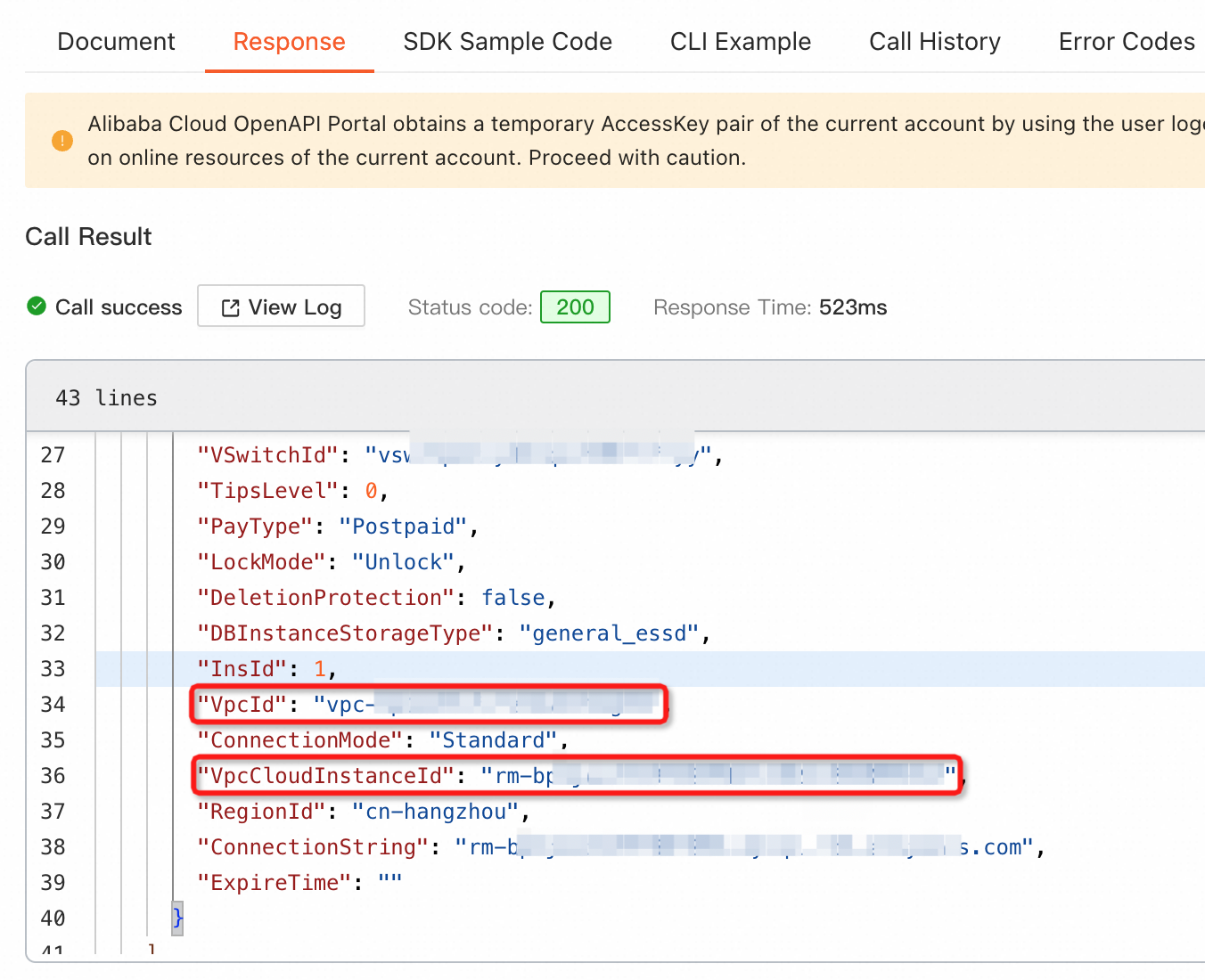Select the Response tab
This screenshot has width=1205, height=980.
289,42
